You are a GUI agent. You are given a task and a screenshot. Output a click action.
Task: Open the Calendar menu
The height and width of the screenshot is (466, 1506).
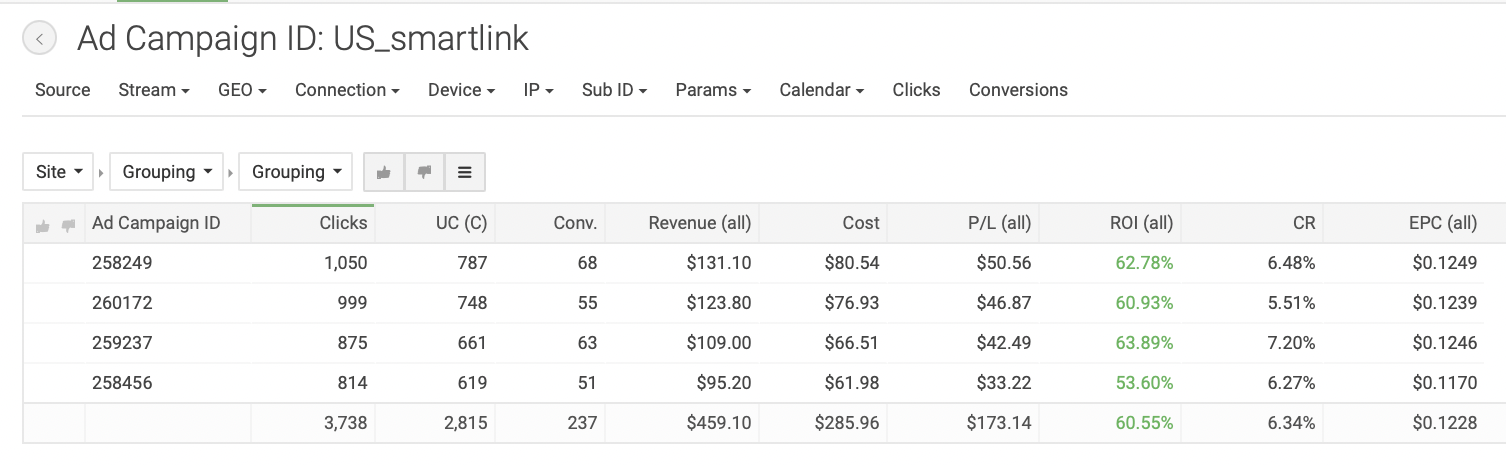click(x=822, y=90)
